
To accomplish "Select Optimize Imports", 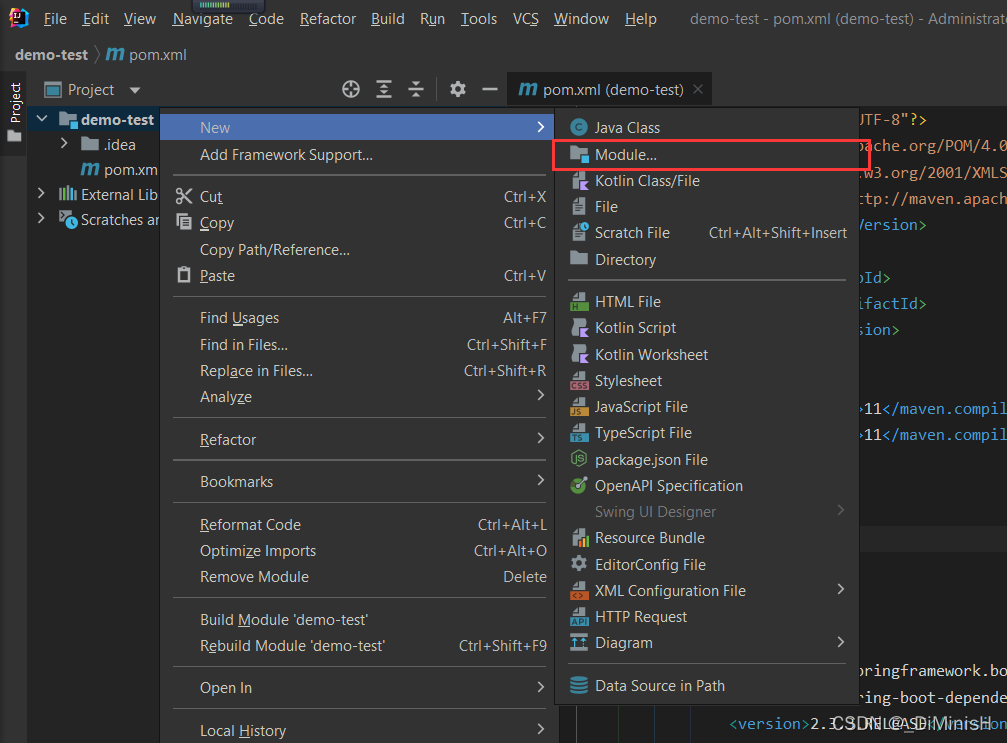I will point(359,551).
